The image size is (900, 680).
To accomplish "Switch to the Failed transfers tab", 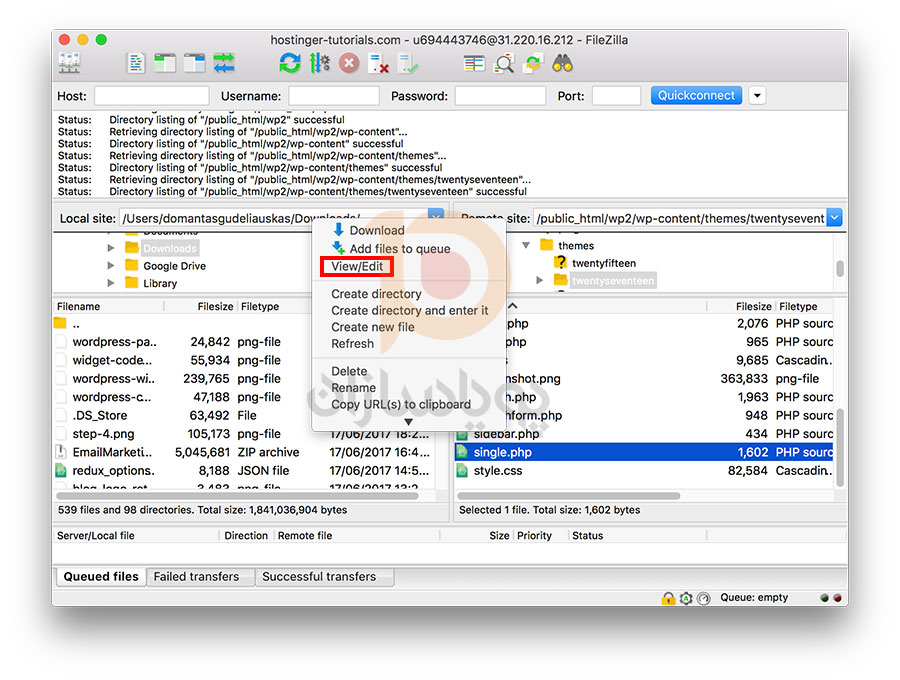I will pos(196,577).
